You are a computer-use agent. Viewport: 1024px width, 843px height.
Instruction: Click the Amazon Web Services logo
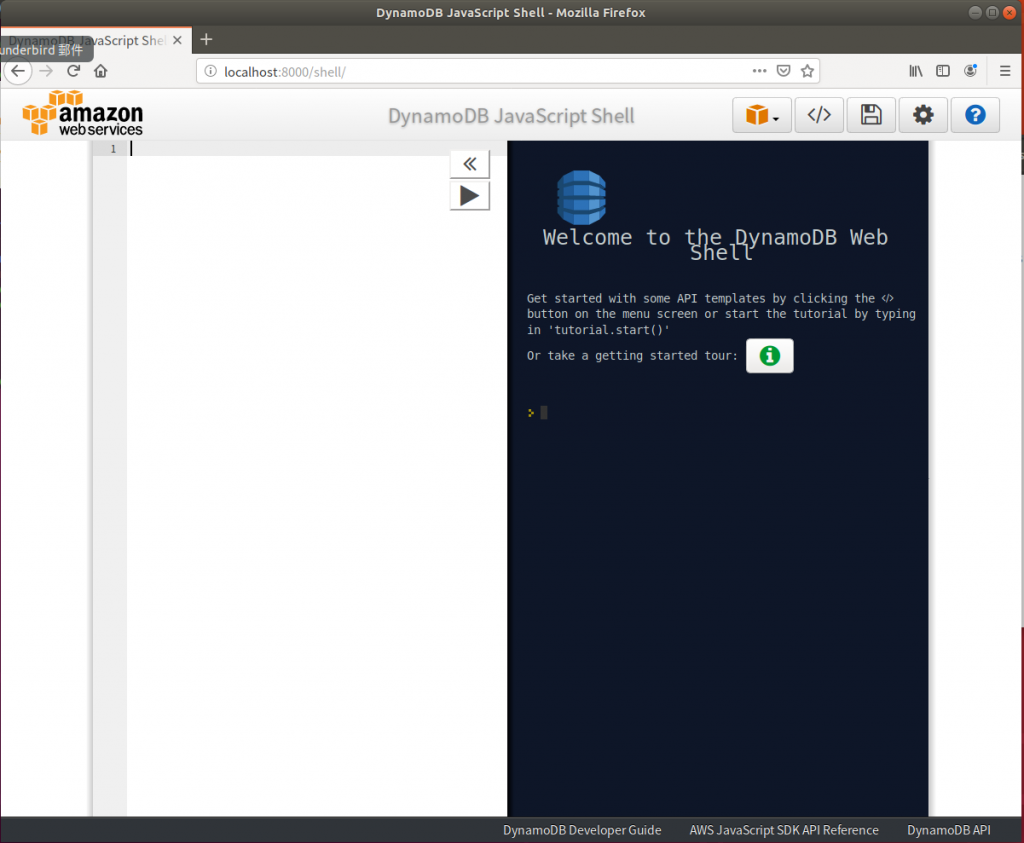[82, 114]
